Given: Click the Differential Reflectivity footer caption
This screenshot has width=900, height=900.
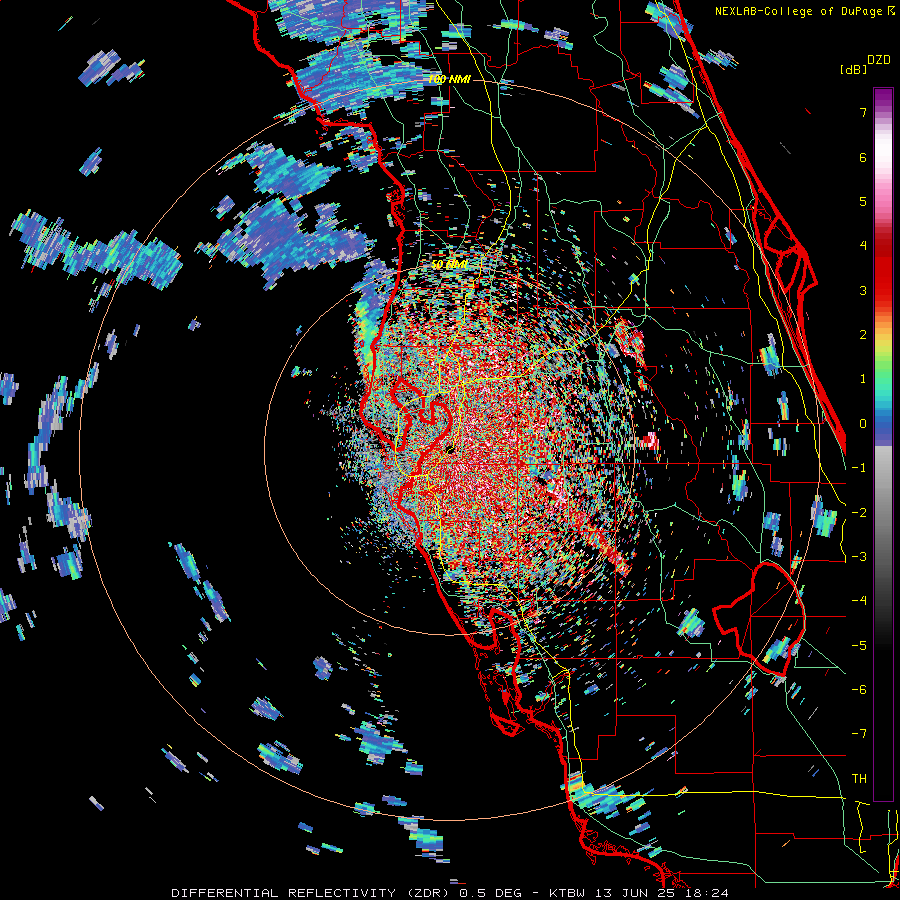Looking at the screenshot, I should 450,893.
